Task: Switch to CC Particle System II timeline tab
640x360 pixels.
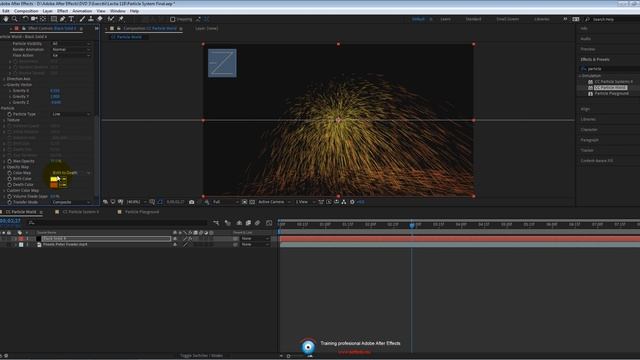Action: [x=80, y=212]
